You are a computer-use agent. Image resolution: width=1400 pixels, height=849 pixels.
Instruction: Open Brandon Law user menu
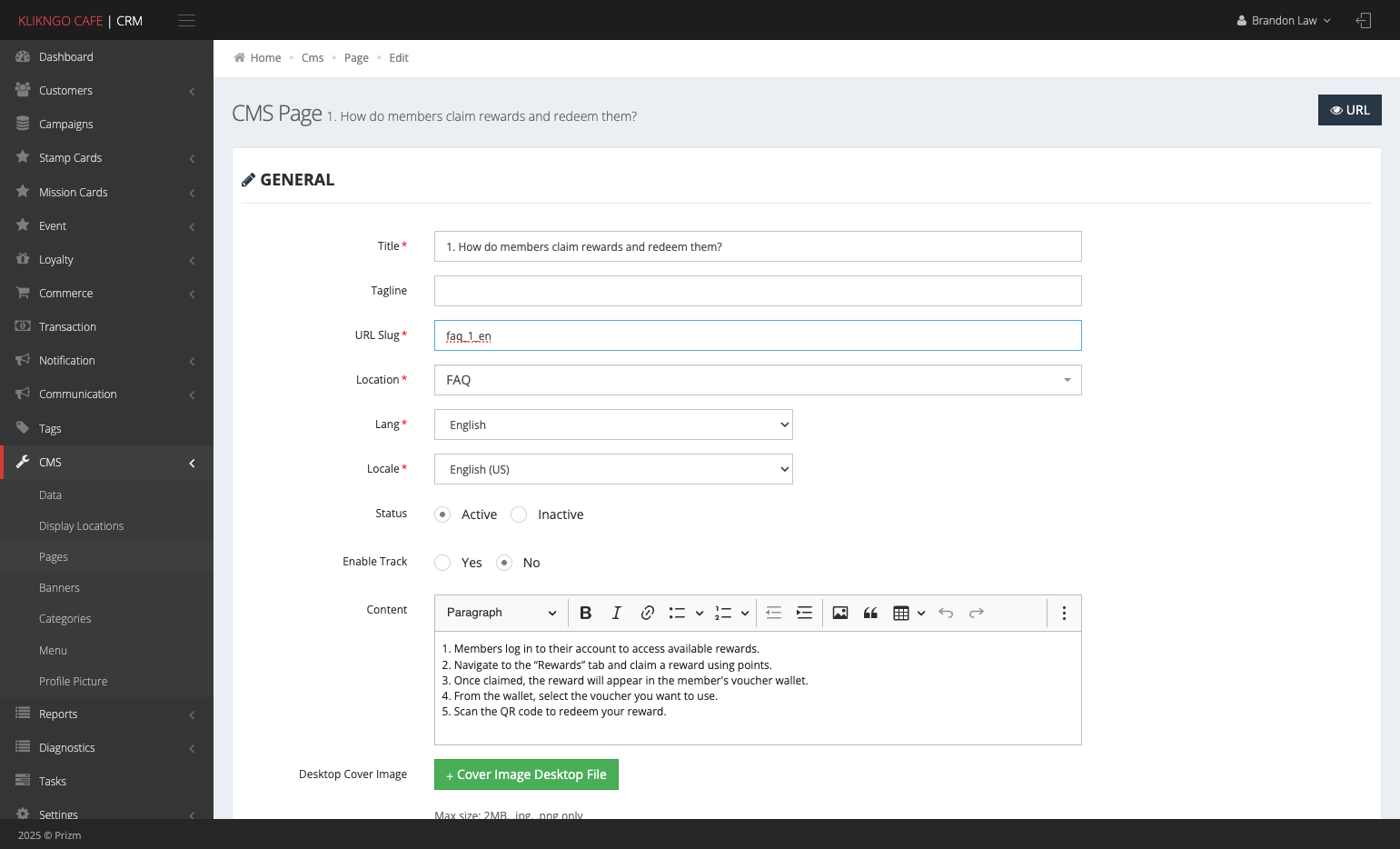(x=1284, y=20)
